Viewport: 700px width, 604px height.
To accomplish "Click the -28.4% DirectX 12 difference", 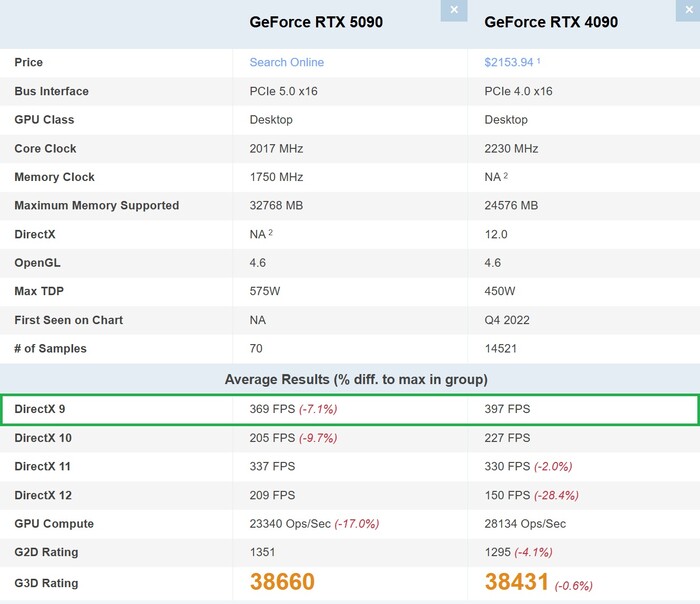I will pos(556,495).
